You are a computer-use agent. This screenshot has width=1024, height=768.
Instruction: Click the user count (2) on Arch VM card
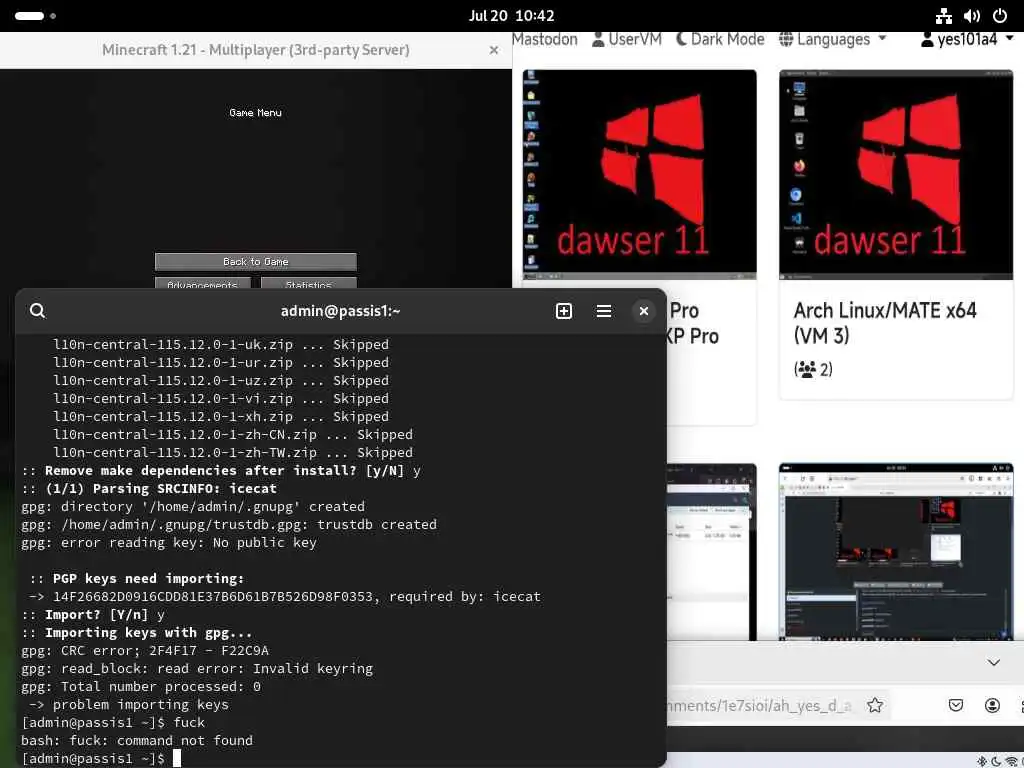click(813, 370)
